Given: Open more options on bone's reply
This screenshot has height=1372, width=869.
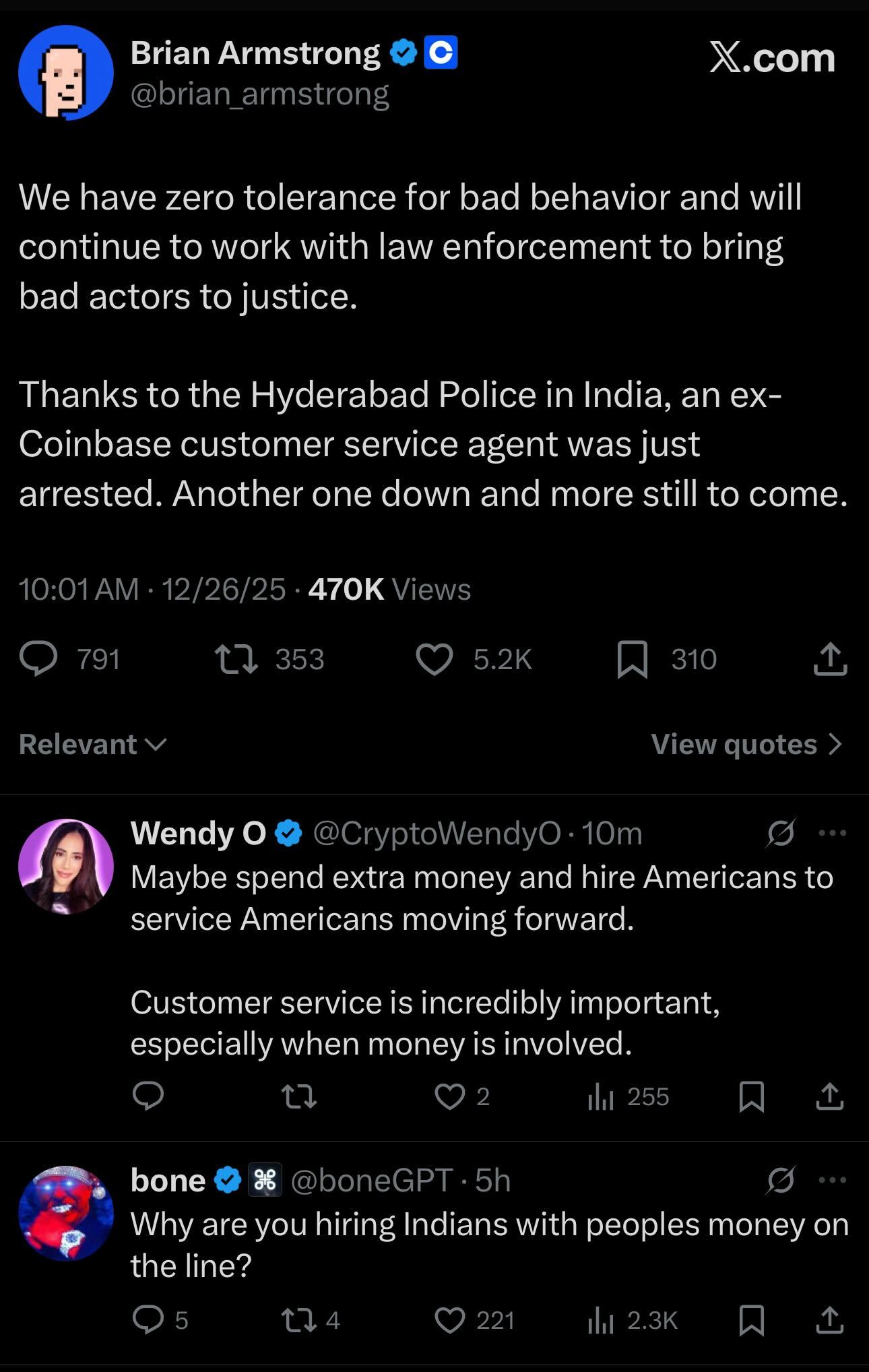Looking at the screenshot, I should pos(833,1181).
